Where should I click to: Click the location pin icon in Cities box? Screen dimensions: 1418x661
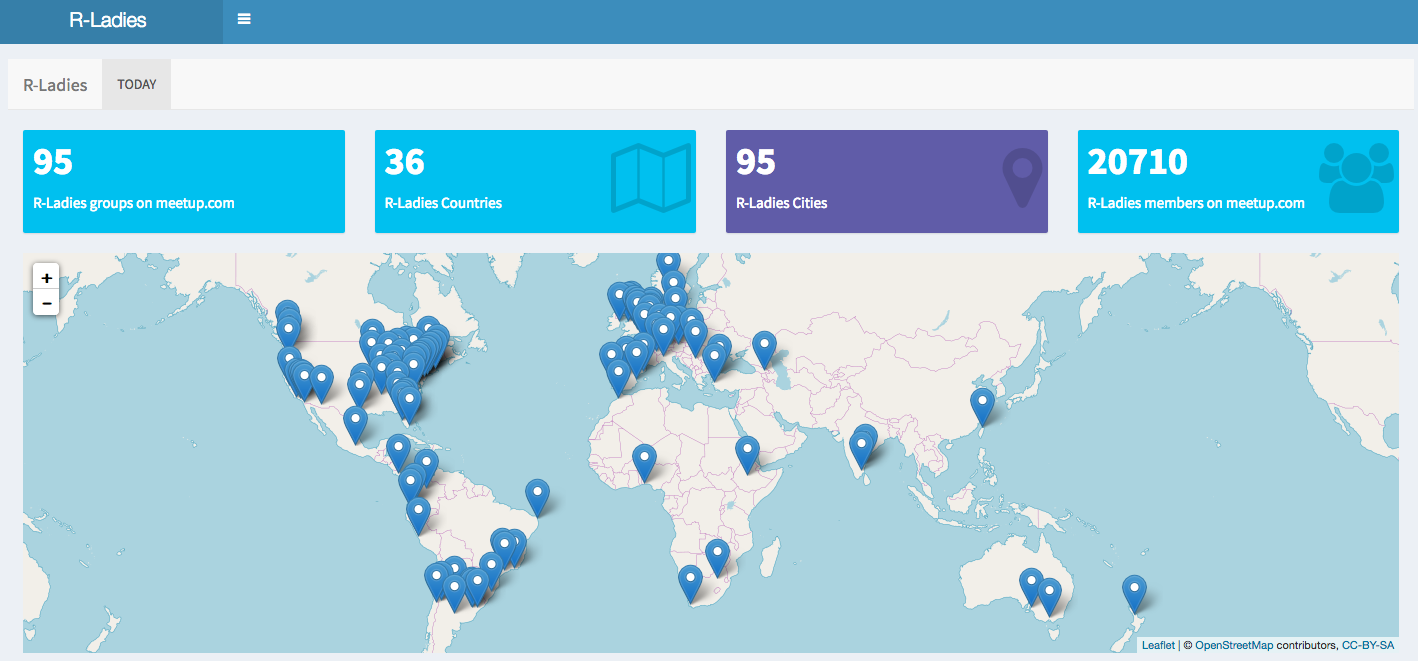(1022, 178)
